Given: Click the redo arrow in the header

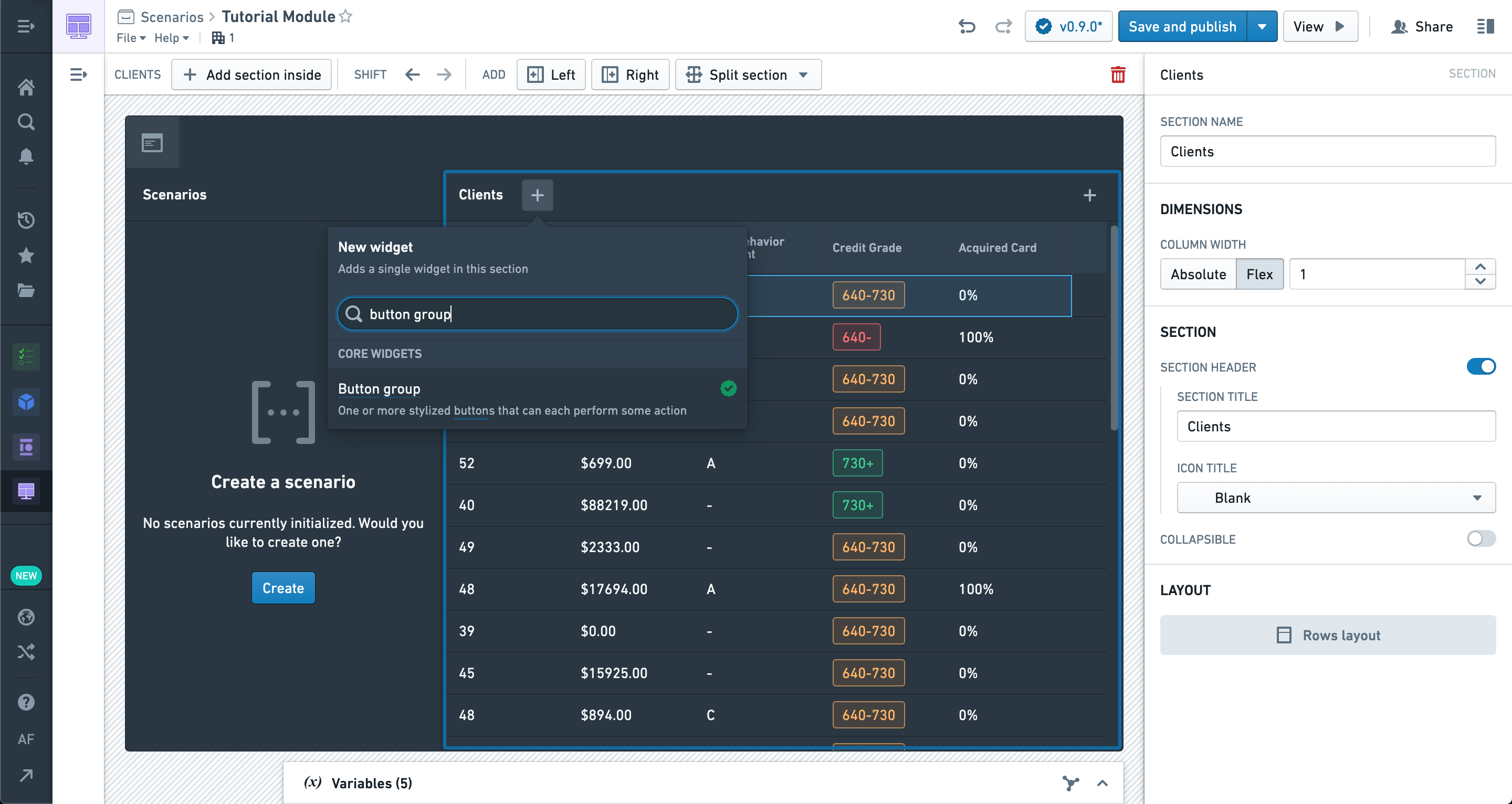Looking at the screenshot, I should [1004, 26].
